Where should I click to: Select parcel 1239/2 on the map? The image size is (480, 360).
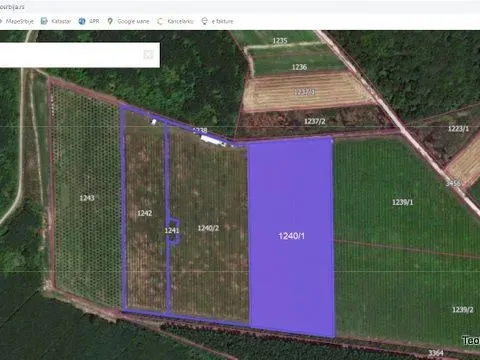[x=463, y=310]
